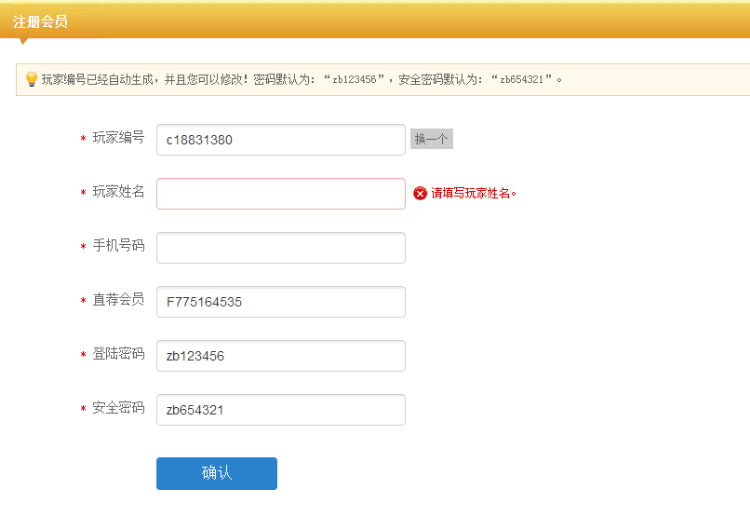
Task: Click the 直荐会员 label
Action: click(x=118, y=300)
